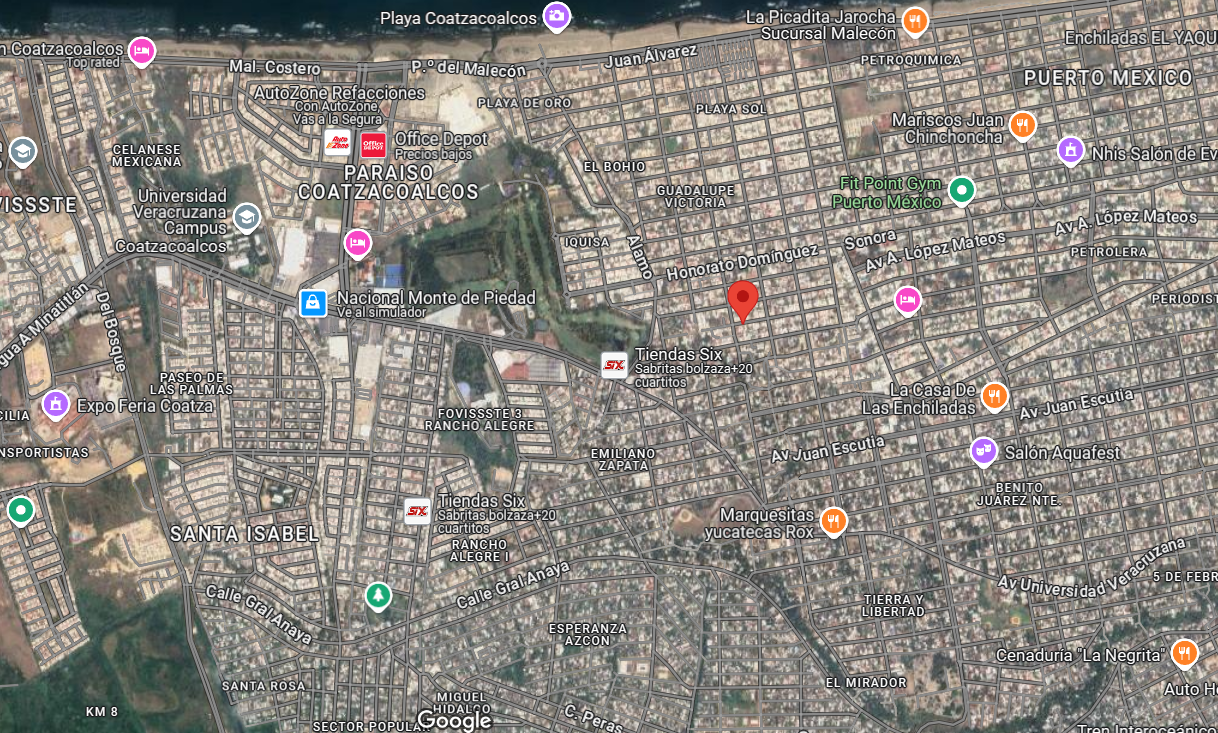
Task: Select Tiendas Six logo near Rancho Alegre I
Action: 417,511
